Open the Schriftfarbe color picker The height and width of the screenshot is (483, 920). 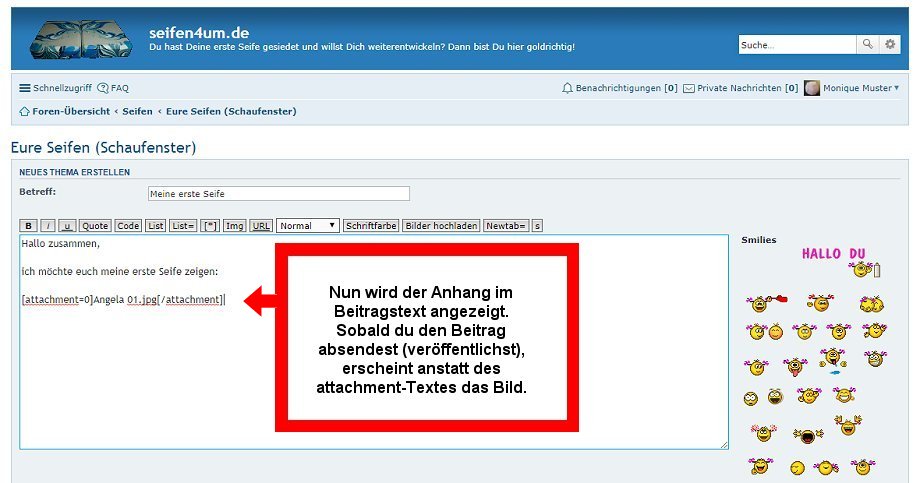coord(371,226)
